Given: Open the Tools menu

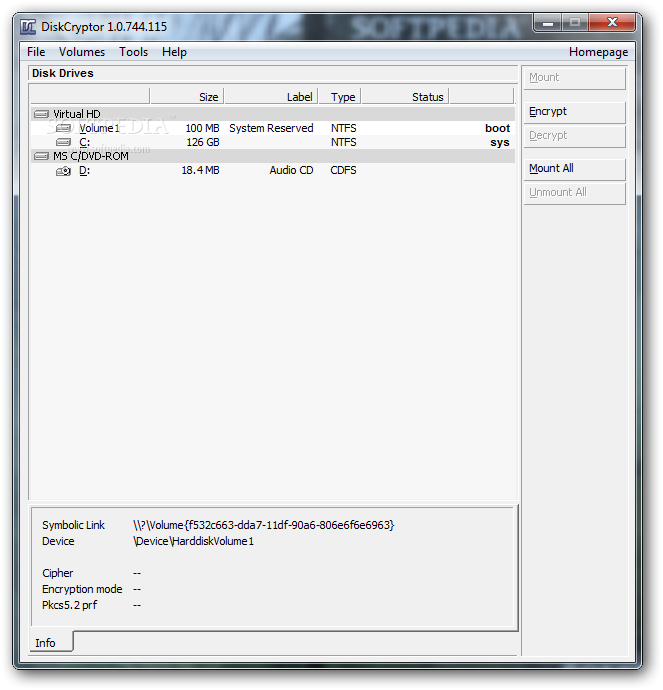Looking at the screenshot, I should point(133,52).
